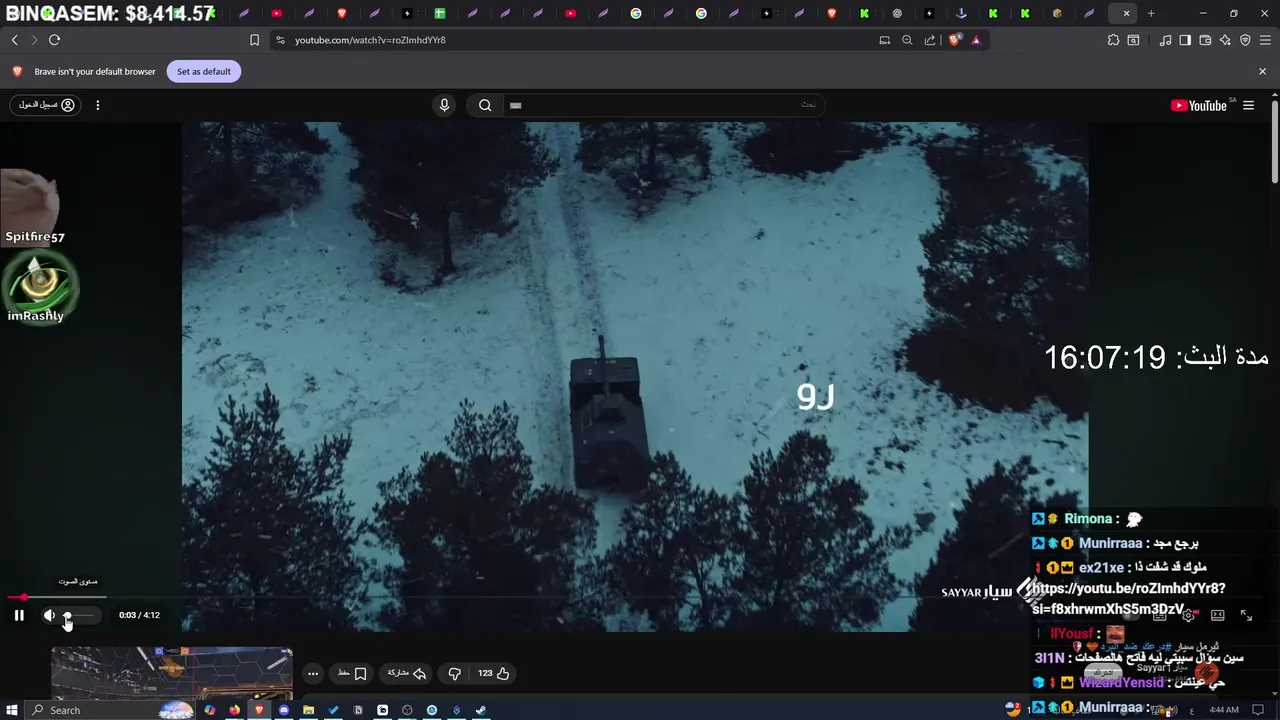Switch to the green Sheets tab
This screenshot has width=1280, height=720.
pos(439,13)
